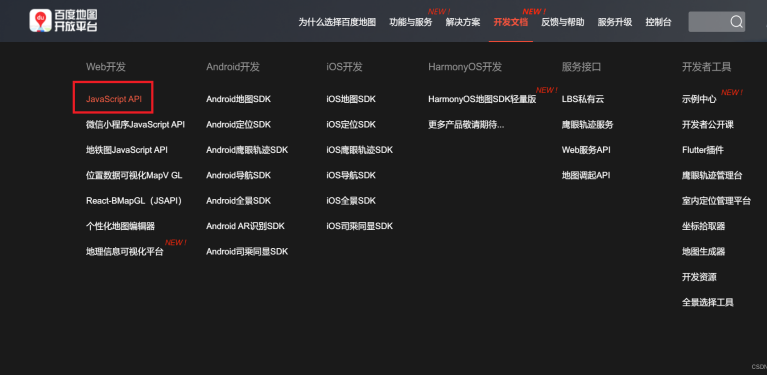Open 地铁图JavaScript API link

coord(127,150)
